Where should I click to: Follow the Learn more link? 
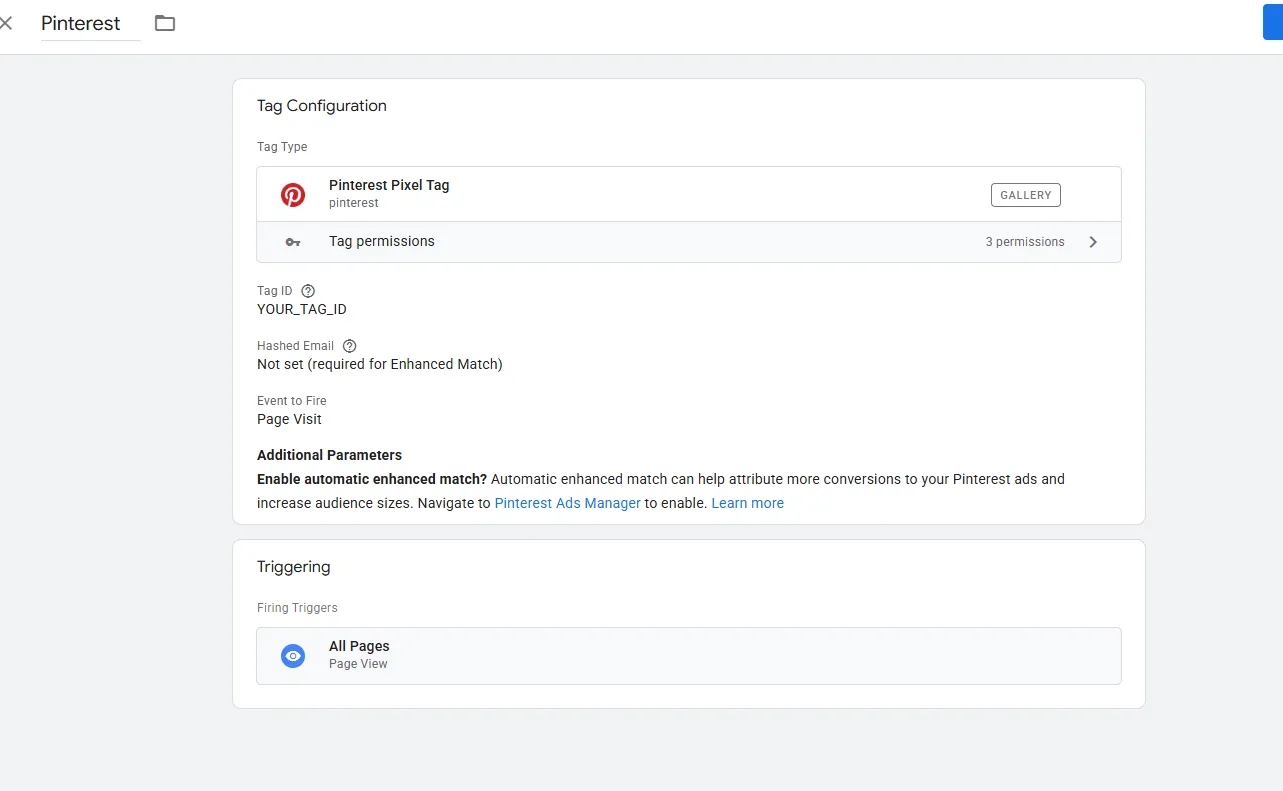[747, 503]
